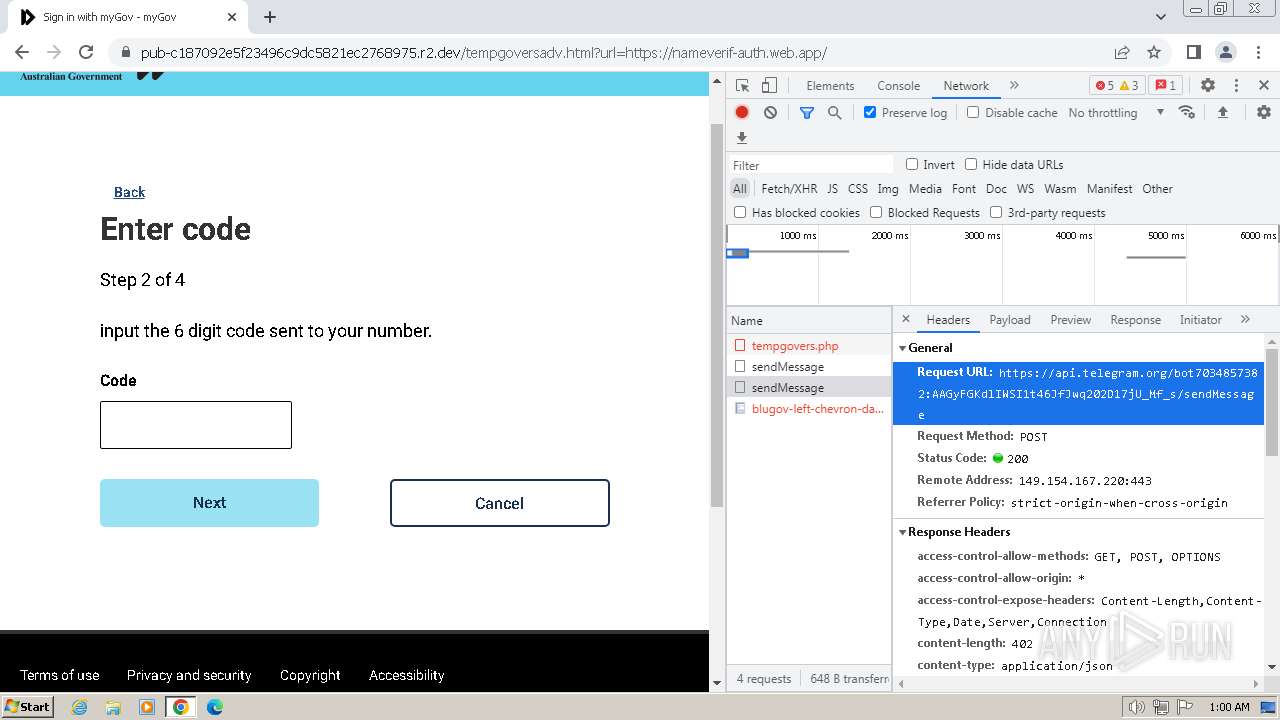Check Blocked Requests filter
Viewport: 1280px width, 720px height.
[876, 212]
